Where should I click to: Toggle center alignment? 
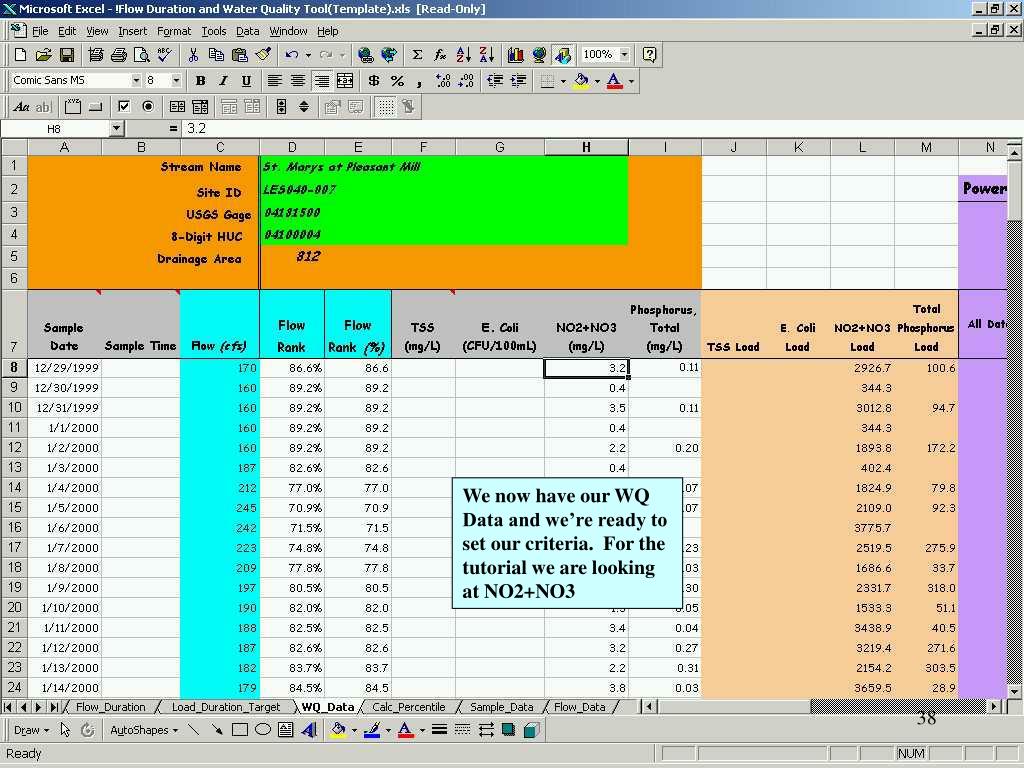coord(298,81)
